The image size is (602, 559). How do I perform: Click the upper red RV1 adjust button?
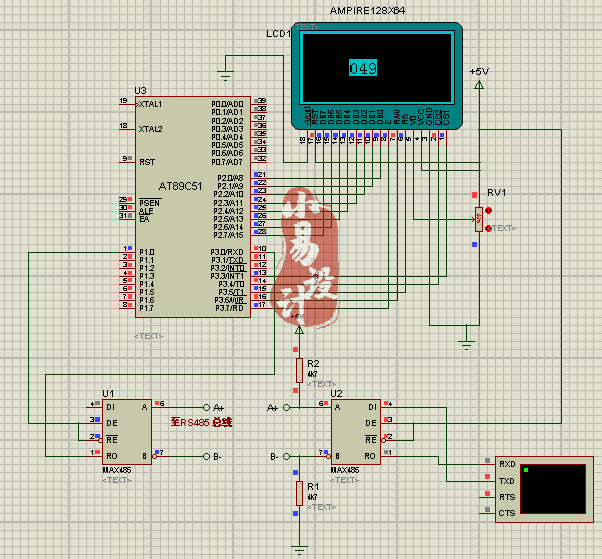tap(488, 210)
